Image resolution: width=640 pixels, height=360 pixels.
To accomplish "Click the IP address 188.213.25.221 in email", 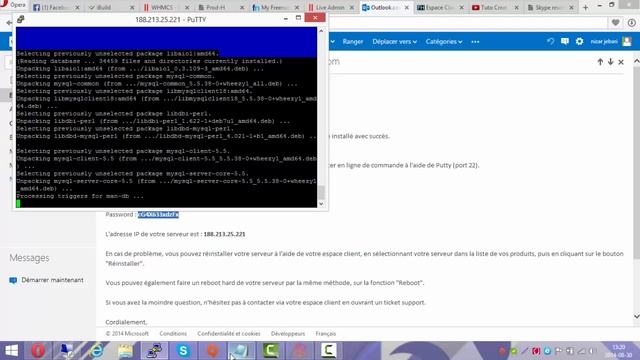I will [x=224, y=234].
